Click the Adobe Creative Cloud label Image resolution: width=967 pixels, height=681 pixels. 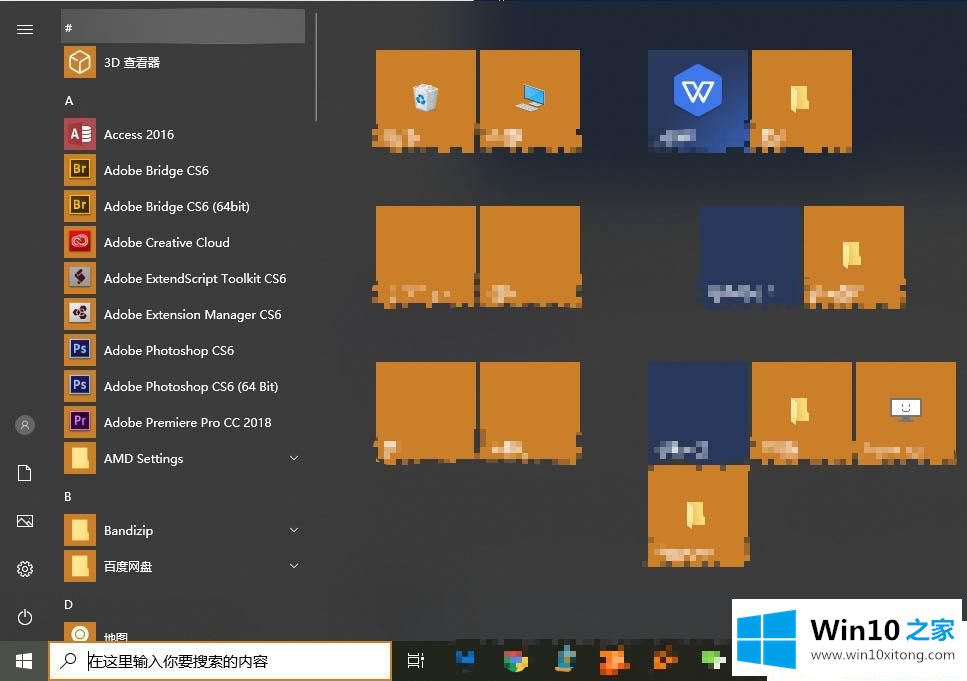167,242
